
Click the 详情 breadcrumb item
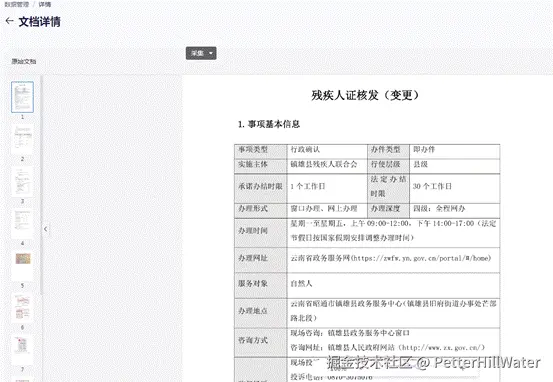click(x=44, y=4)
